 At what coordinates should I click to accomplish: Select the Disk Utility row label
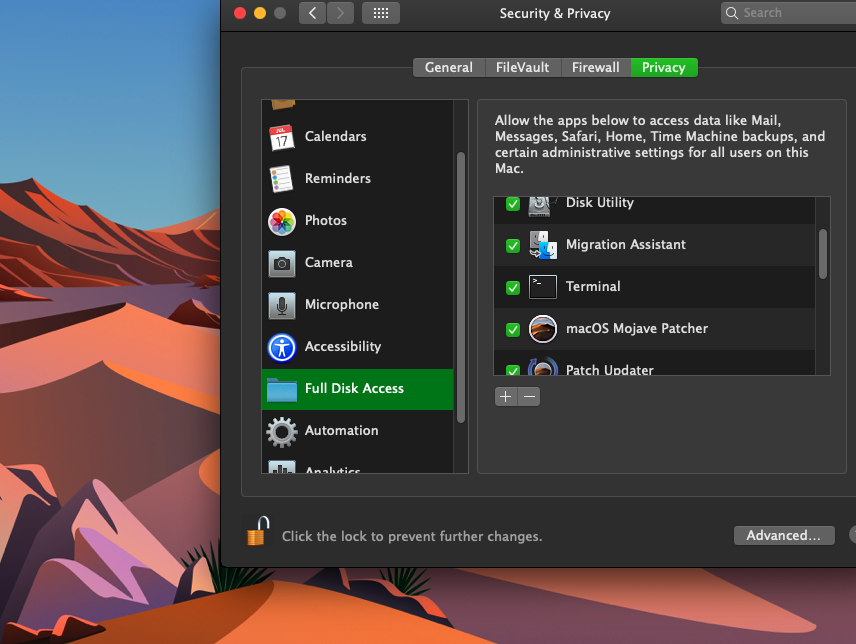point(599,203)
